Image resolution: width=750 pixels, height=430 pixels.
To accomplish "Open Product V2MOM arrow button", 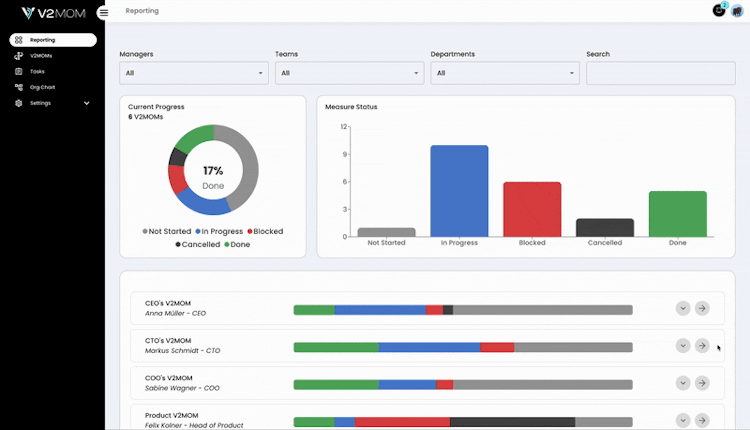I will tap(702, 420).
